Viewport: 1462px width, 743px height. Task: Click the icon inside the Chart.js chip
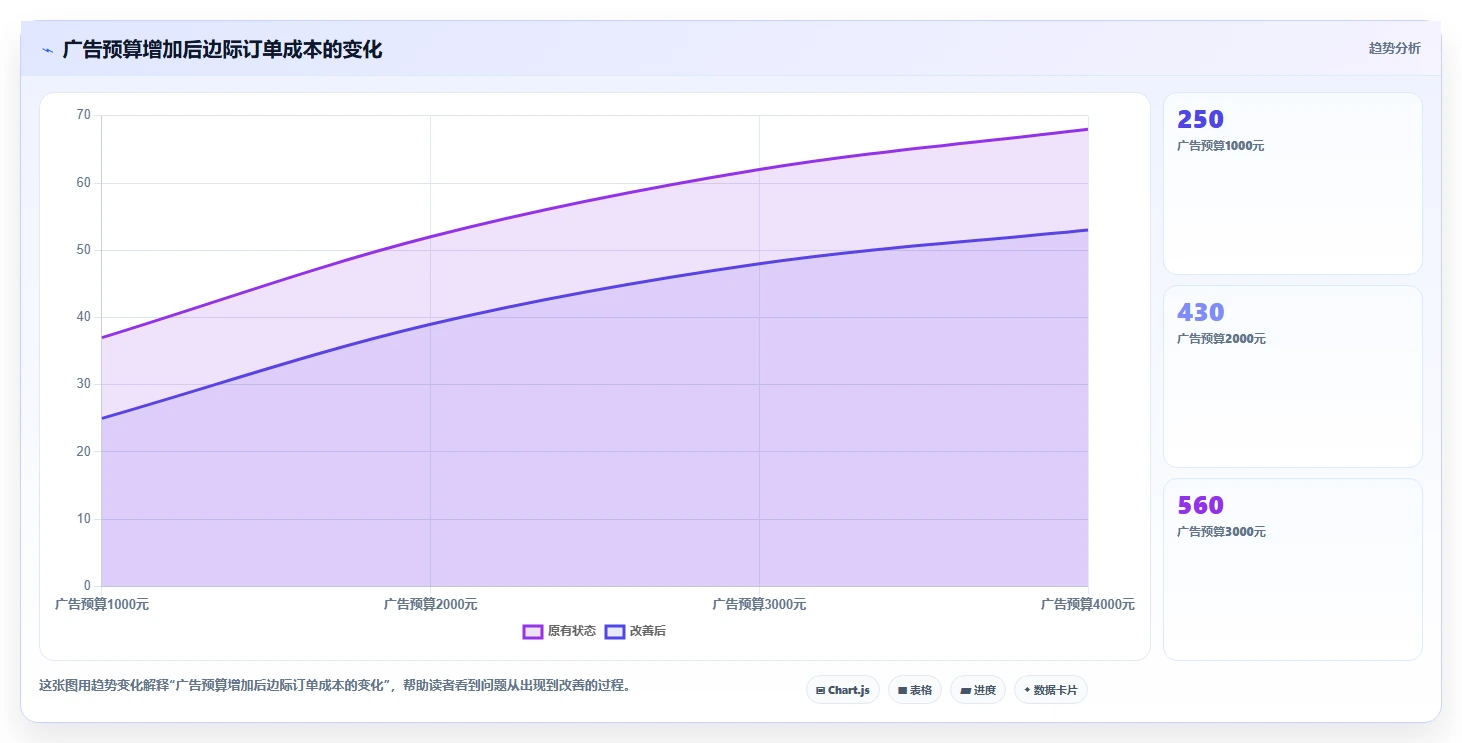pyautogui.click(x=820, y=690)
